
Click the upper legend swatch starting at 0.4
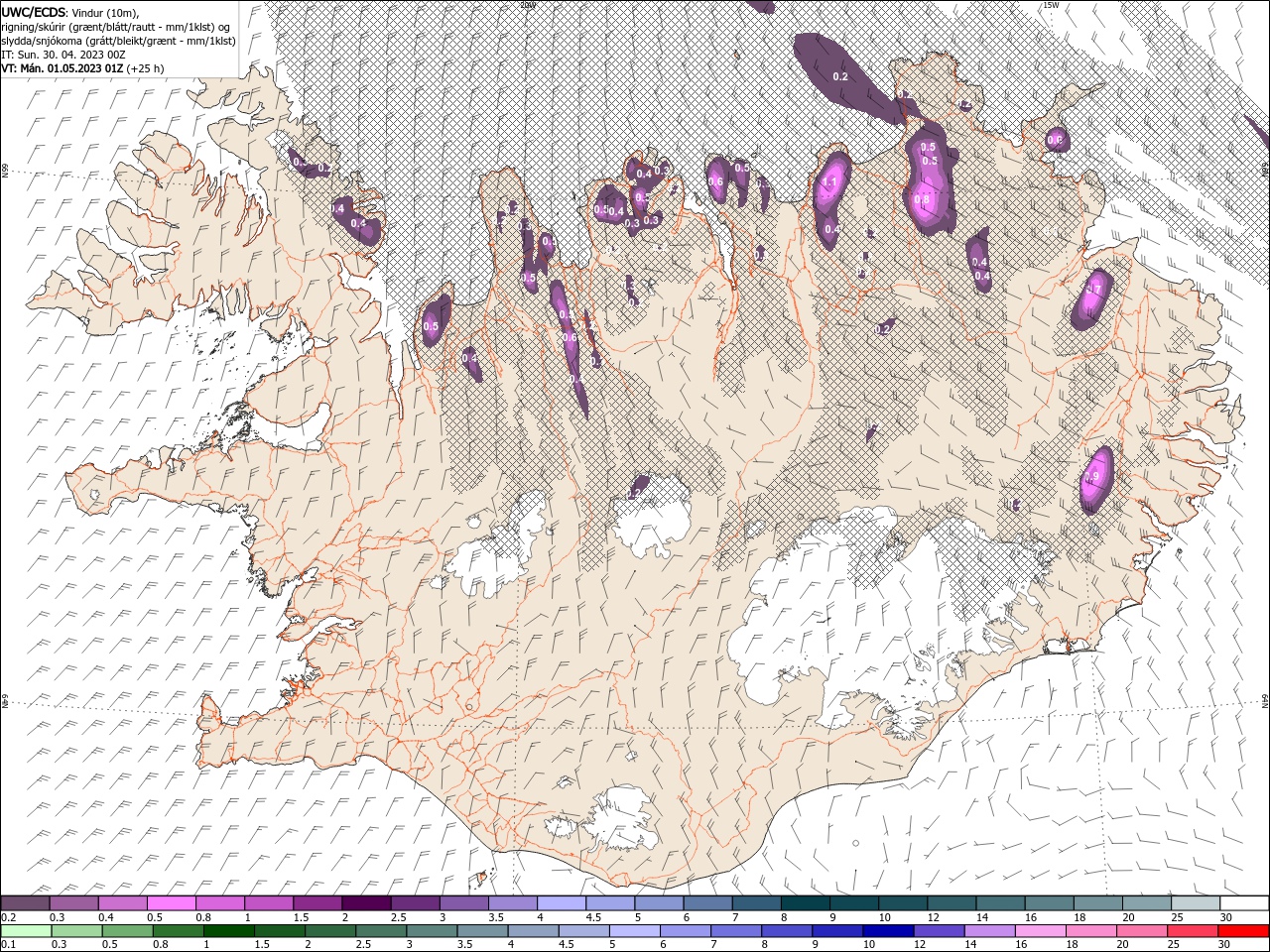click(x=123, y=903)
